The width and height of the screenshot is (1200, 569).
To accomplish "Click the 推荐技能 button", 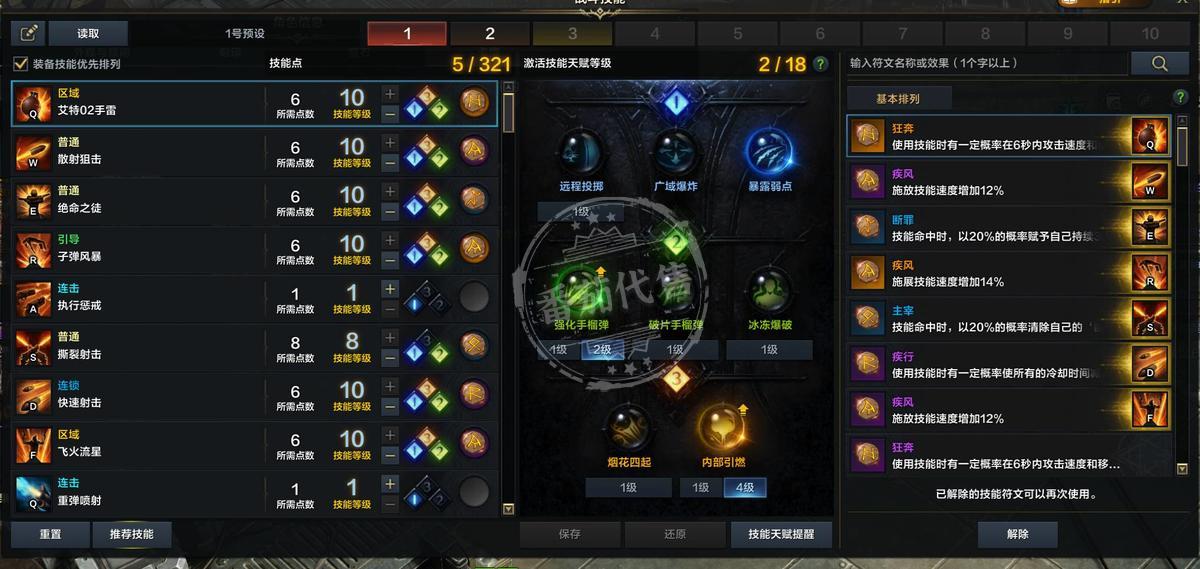I will click(131, 534).
